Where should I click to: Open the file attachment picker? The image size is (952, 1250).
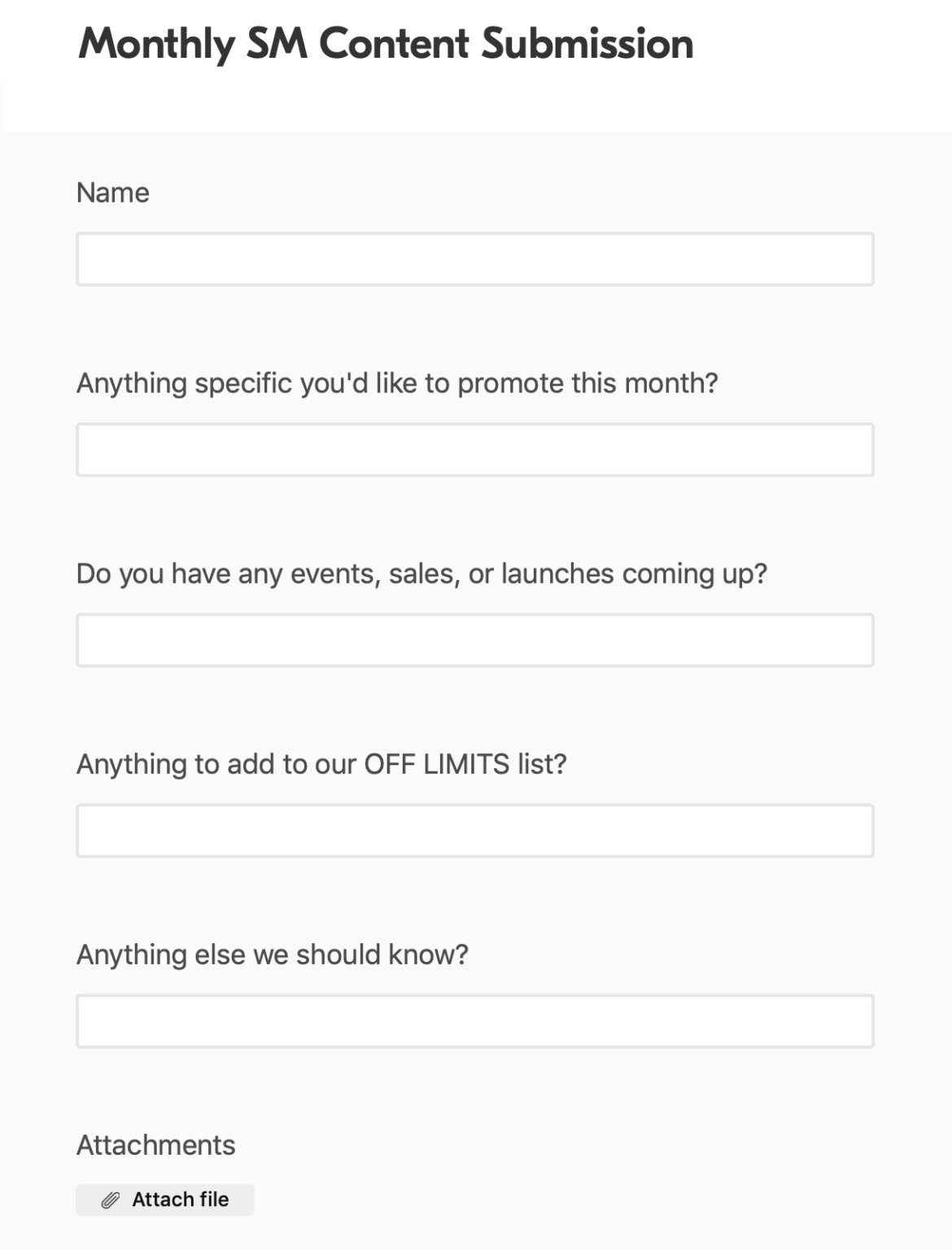(x=164, y=1199)
